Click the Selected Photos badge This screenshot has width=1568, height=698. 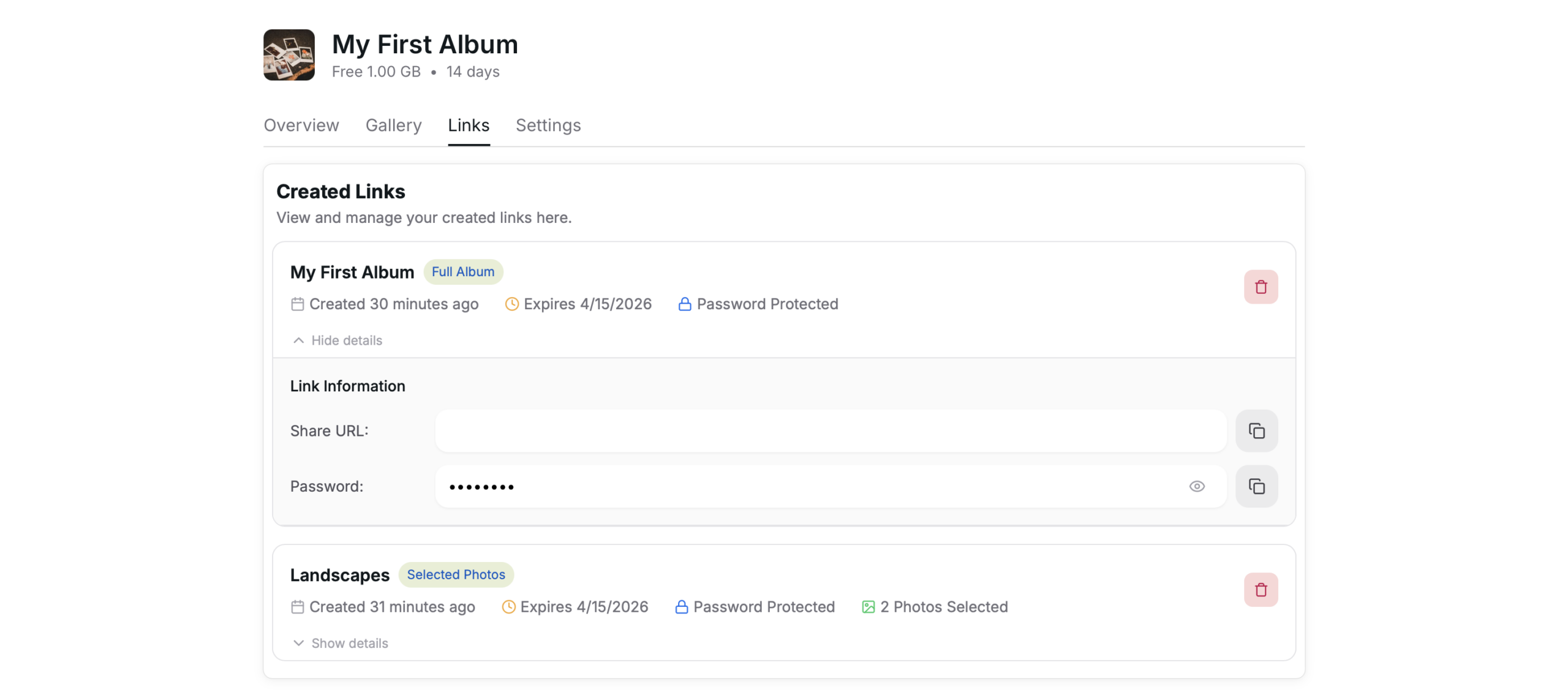(x=456, y=574)
